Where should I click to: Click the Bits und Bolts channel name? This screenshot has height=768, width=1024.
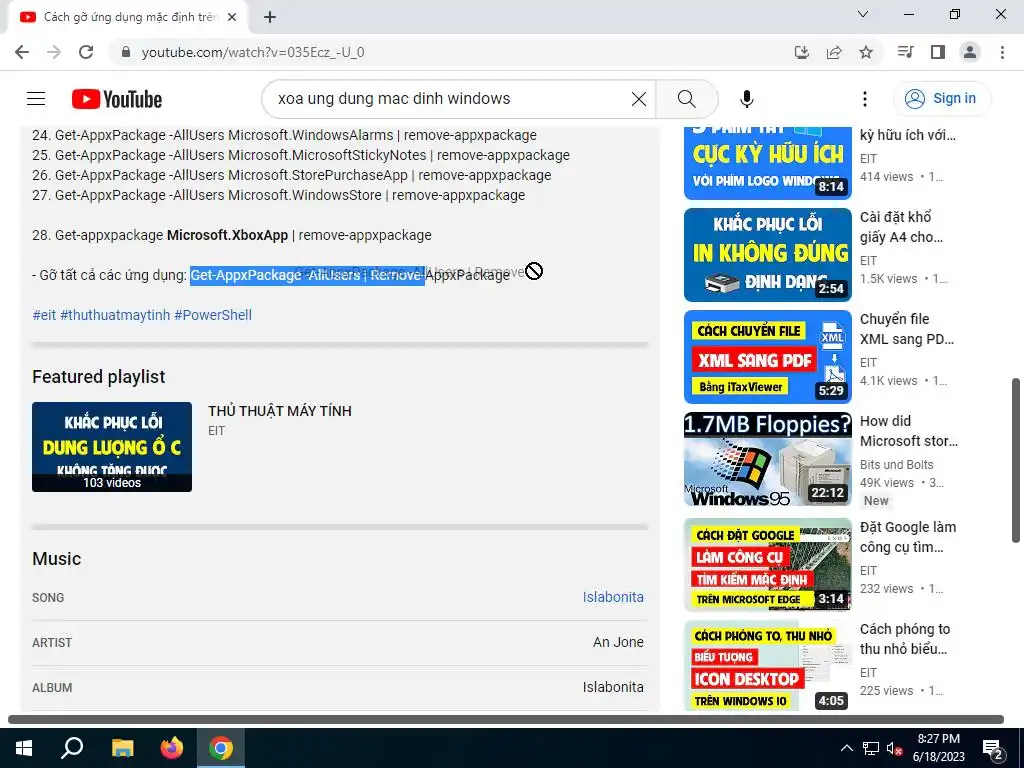point(896,464)
